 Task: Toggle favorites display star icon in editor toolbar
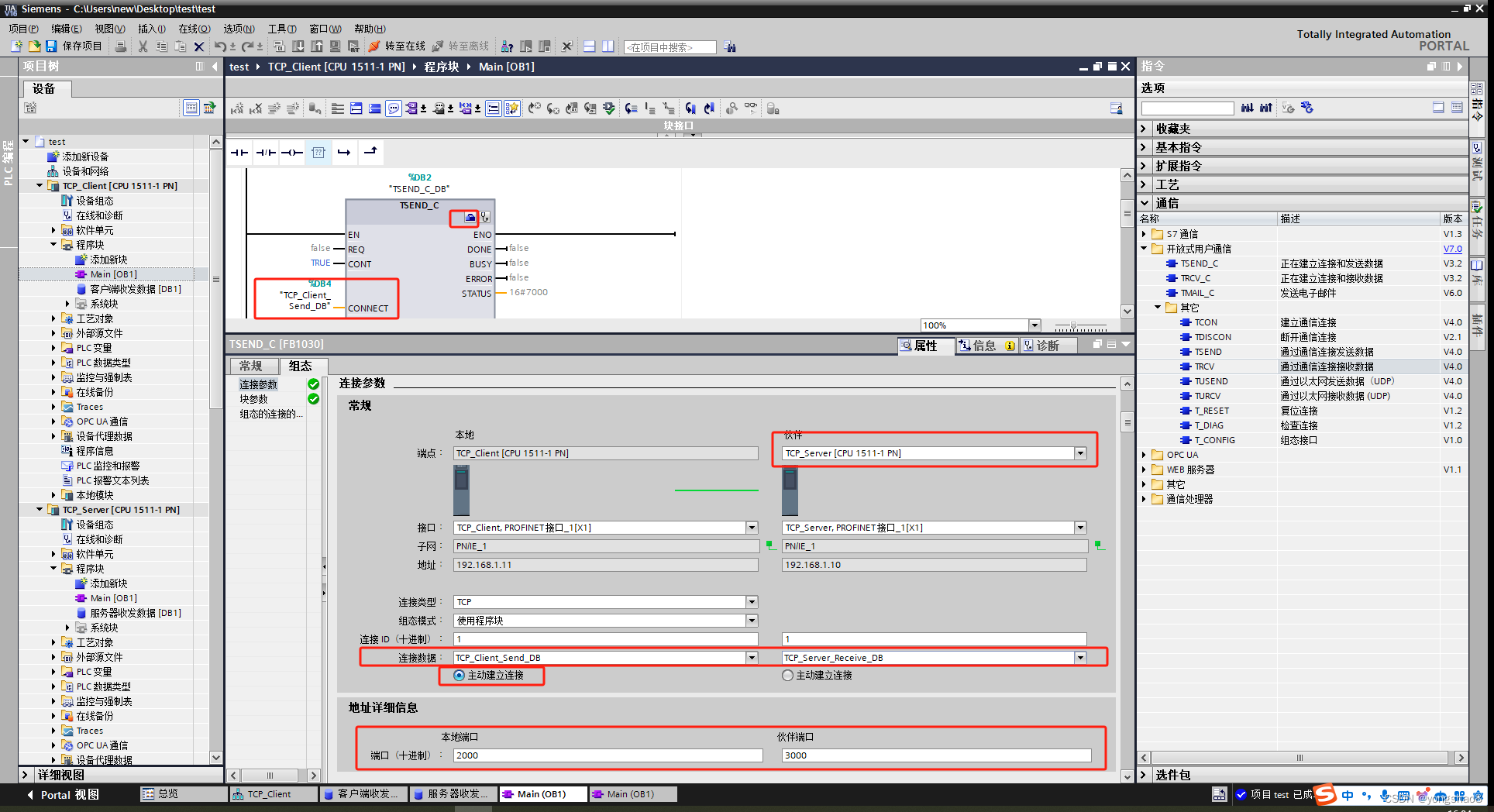coord(512,108)
